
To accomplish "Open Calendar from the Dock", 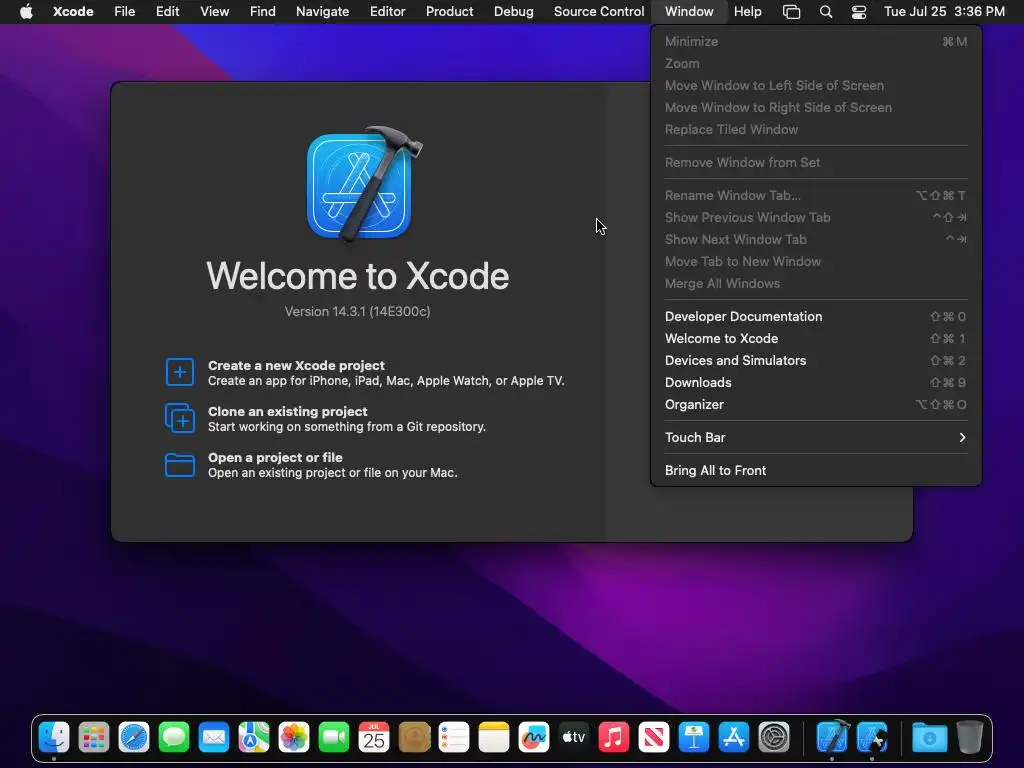I will [x=374, y=738].
